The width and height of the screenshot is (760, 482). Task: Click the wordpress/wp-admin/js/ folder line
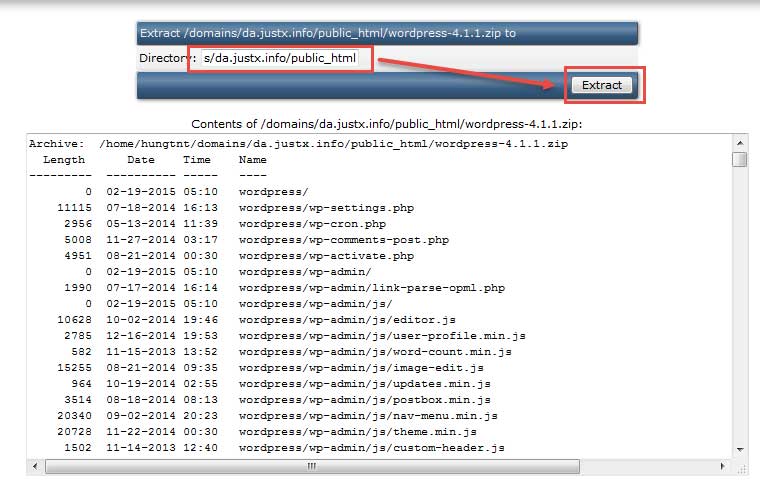(316, 304)
